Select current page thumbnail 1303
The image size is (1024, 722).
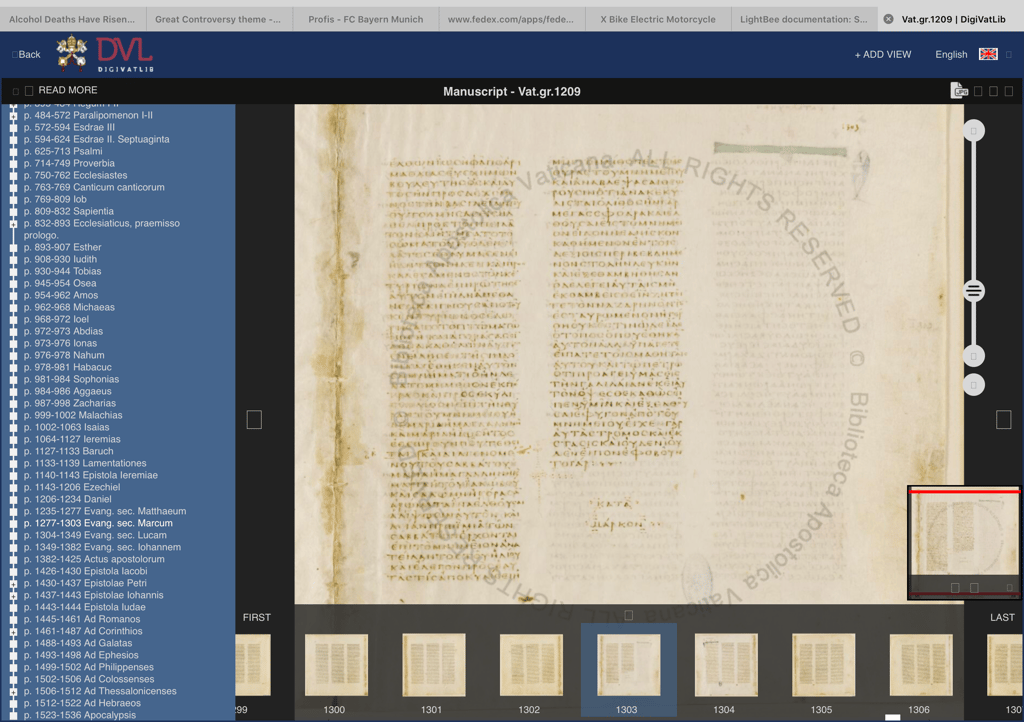click(628, 666)
